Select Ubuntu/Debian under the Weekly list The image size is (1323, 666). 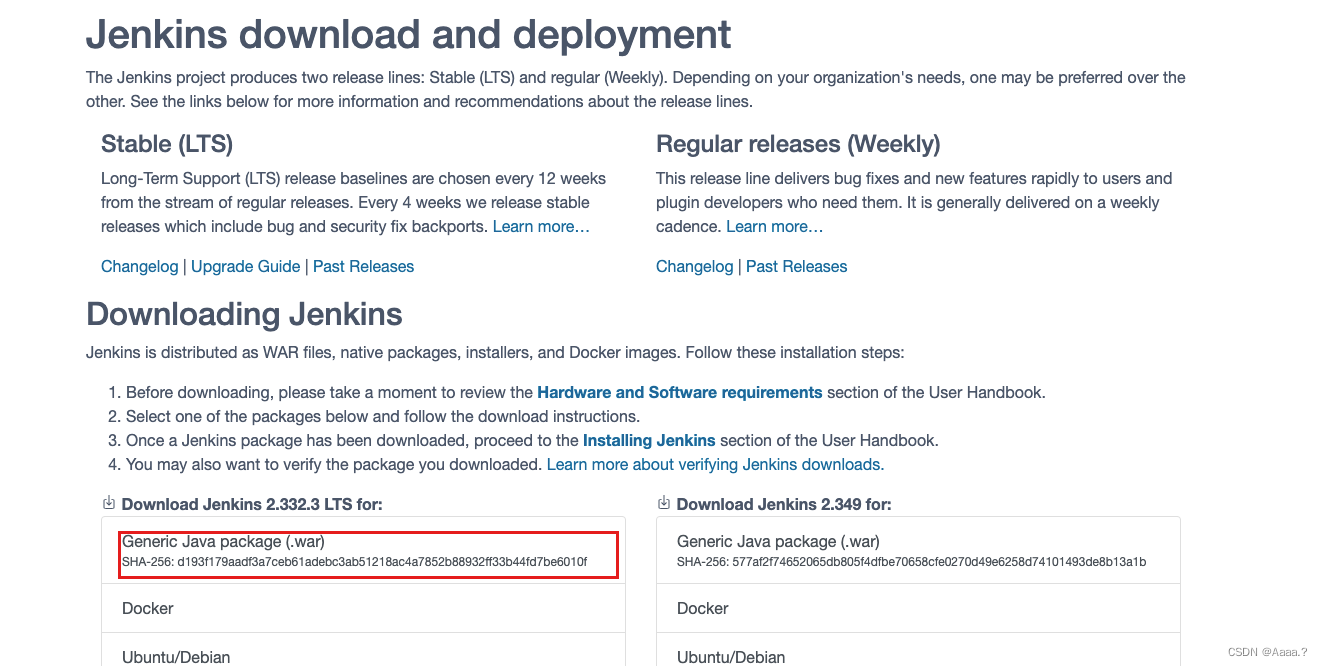pyautogui.click(x=918, y=651)
